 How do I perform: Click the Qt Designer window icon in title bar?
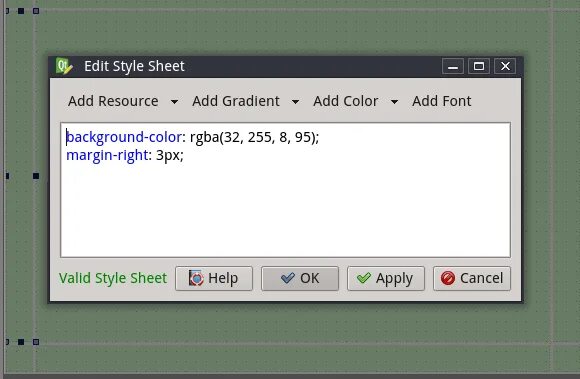pyautogui.click(x=64, y=66)
